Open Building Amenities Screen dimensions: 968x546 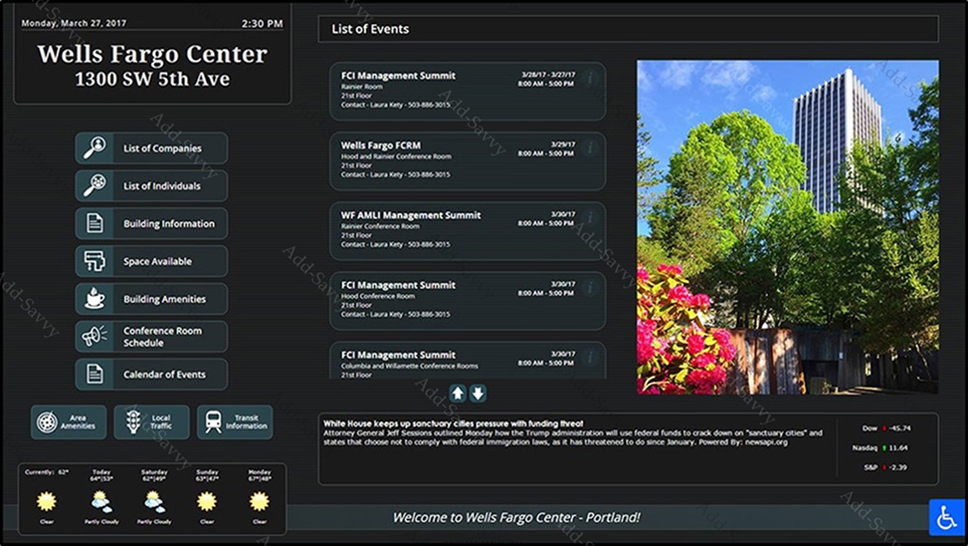pyautogui.click(x=151, y=299)
